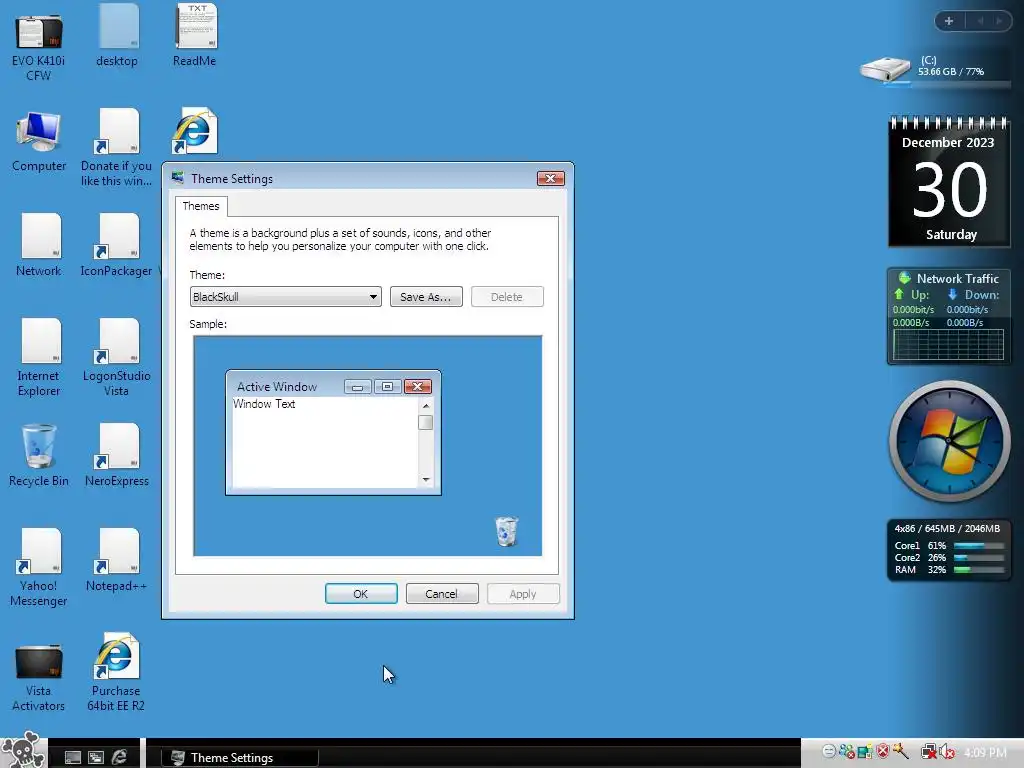Click the calendar gadget showing December 30
This screenshot has width=1024, height=768.
coord(949,182)
